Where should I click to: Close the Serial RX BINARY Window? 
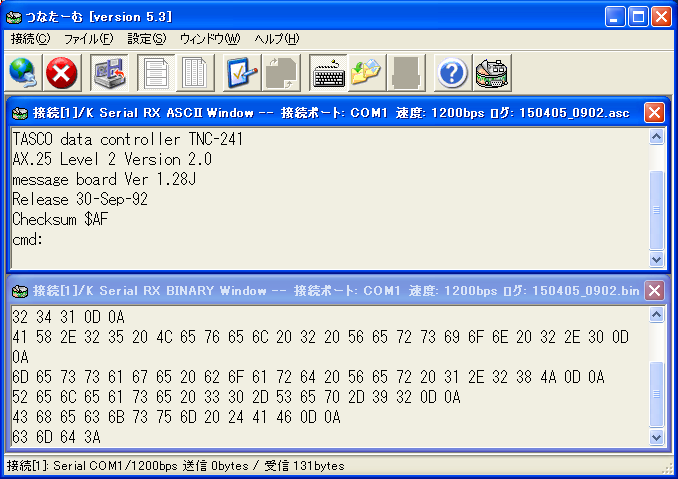tap(654, 291)
